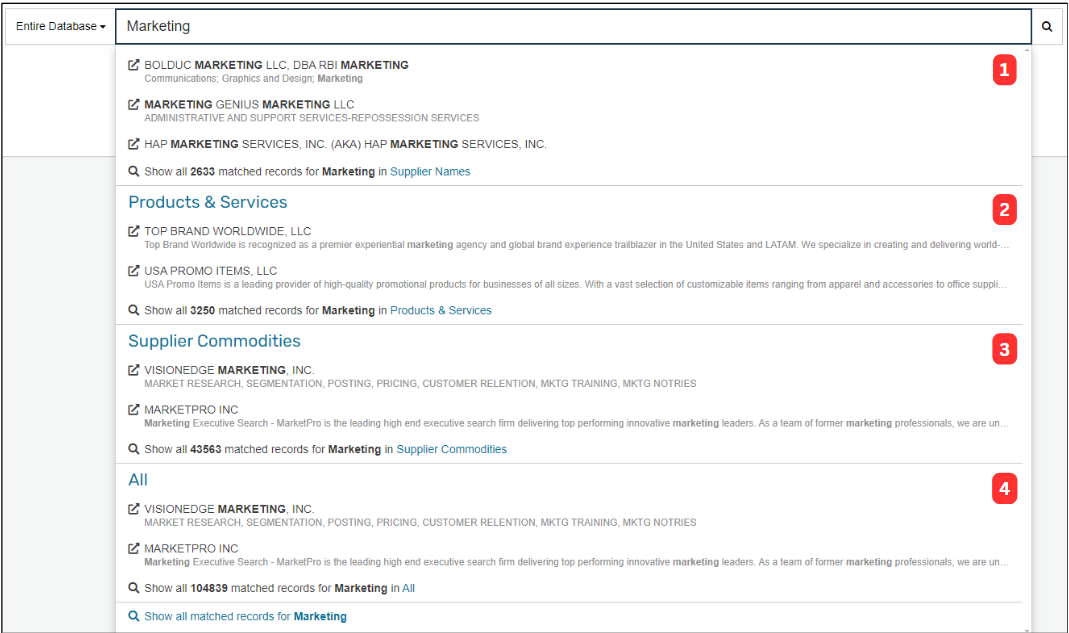The height and width of the screenshot is (633, 1069).
Task: Click USA Promo Items description text
Action: 575,284
